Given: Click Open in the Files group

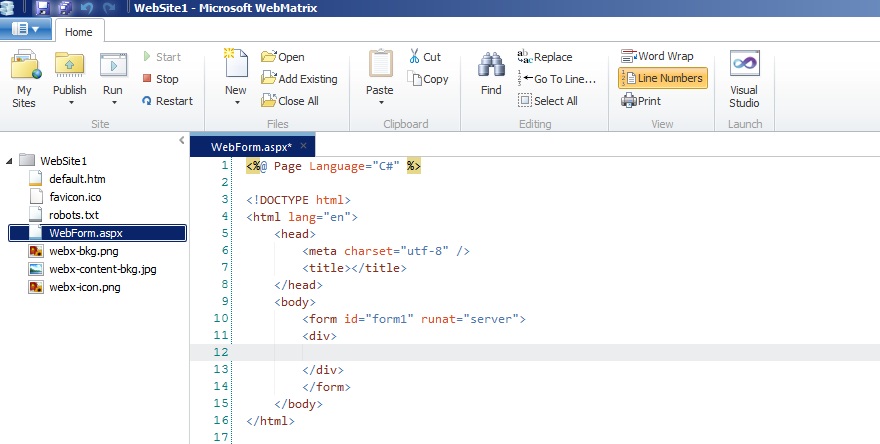Looking at the screenshot, I should [x=283, y=57].
